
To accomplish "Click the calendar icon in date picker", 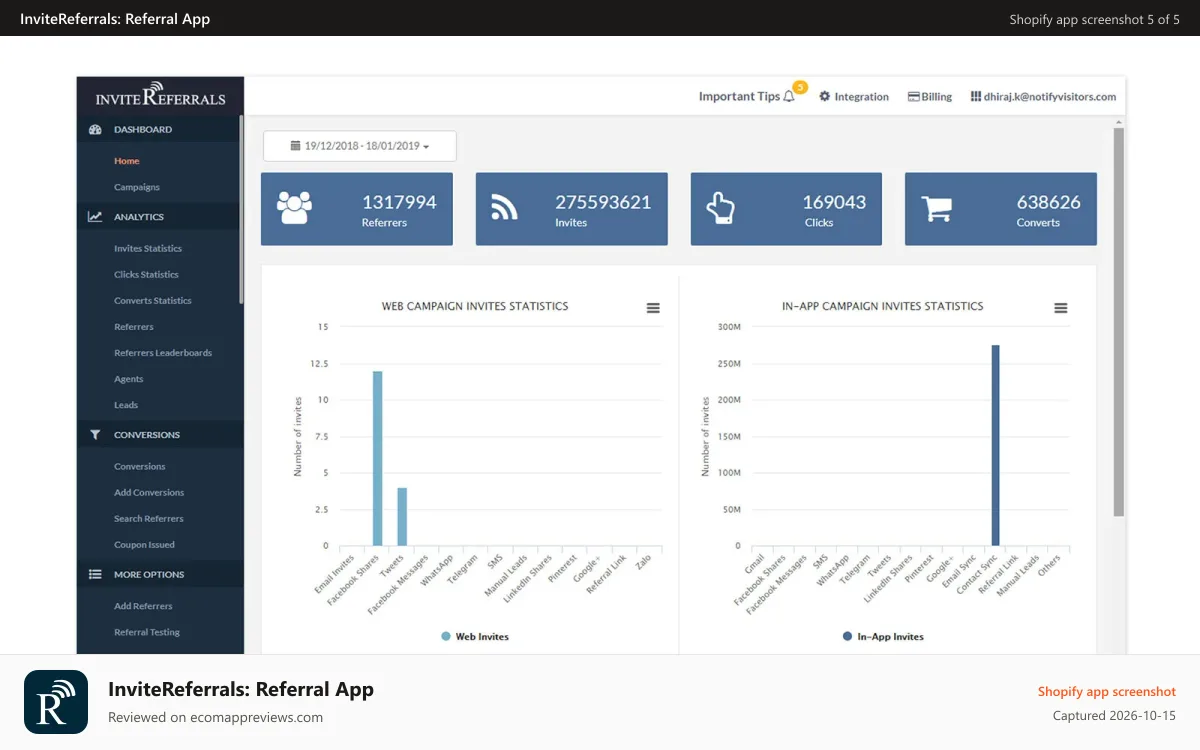I will (295, 146).
